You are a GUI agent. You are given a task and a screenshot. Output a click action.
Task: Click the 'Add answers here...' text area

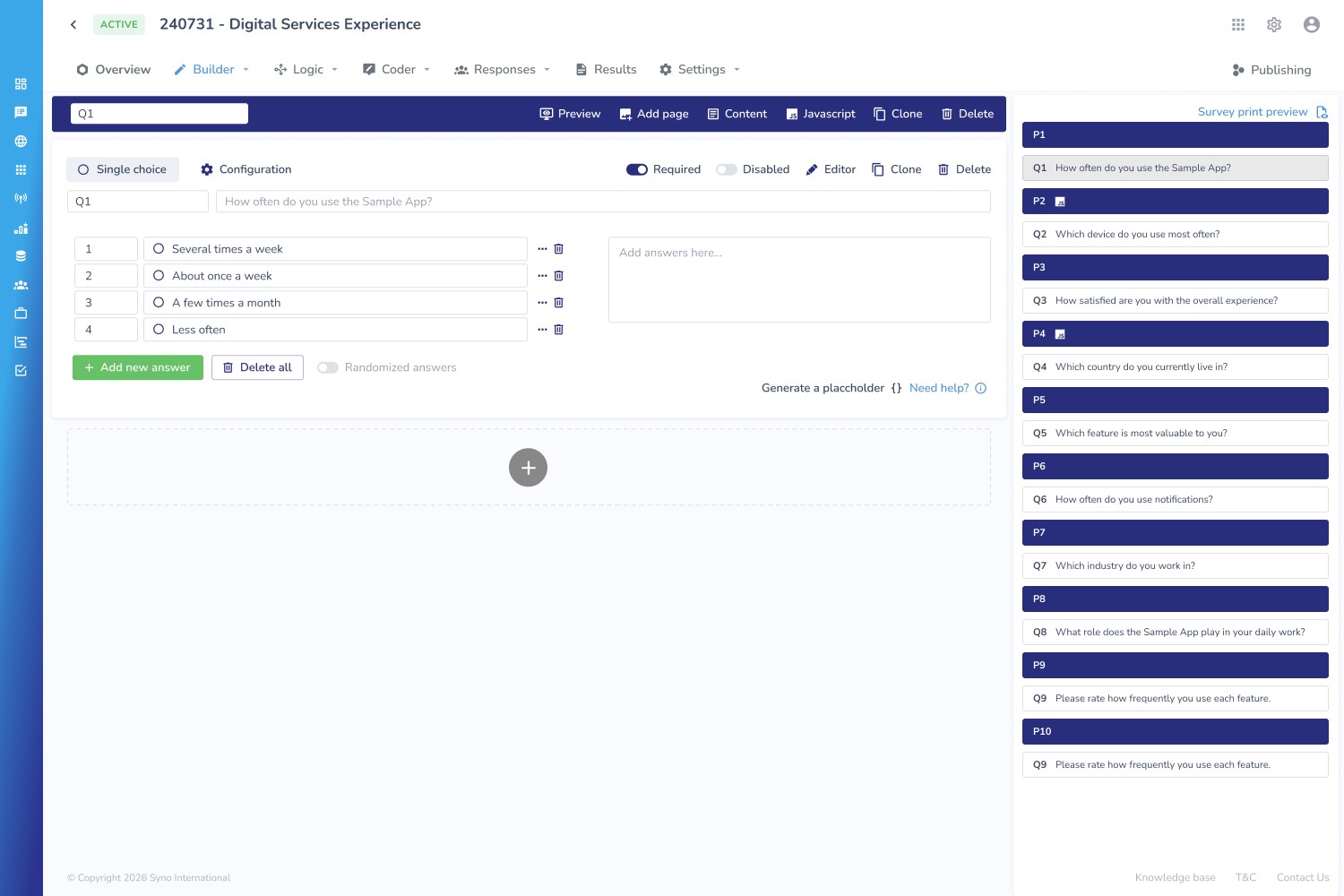(x=799, y=280)
